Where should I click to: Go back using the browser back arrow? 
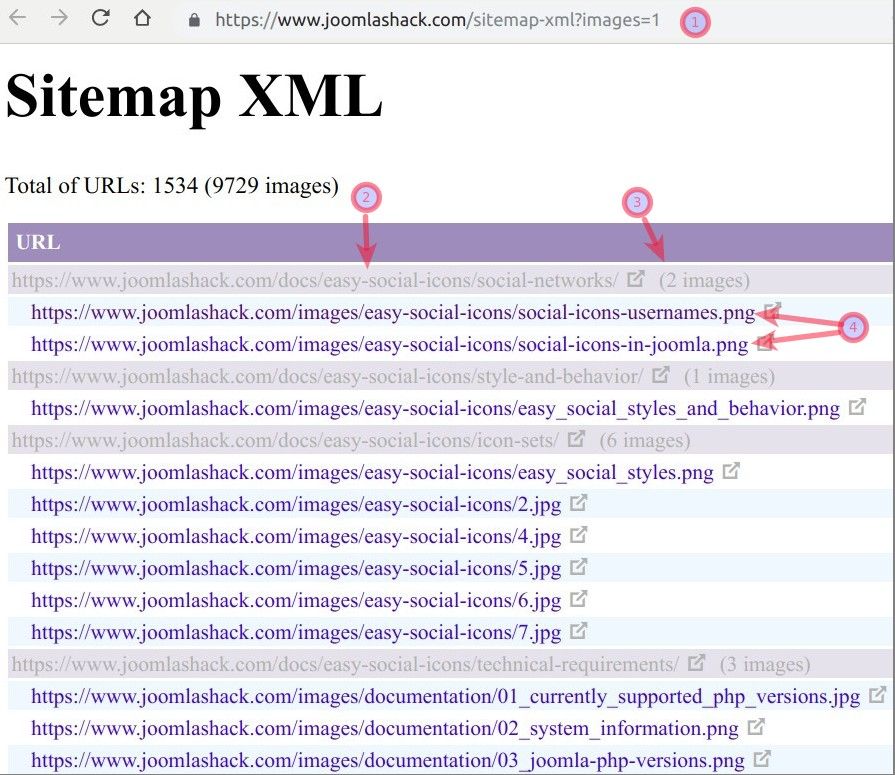coord(18,18)
